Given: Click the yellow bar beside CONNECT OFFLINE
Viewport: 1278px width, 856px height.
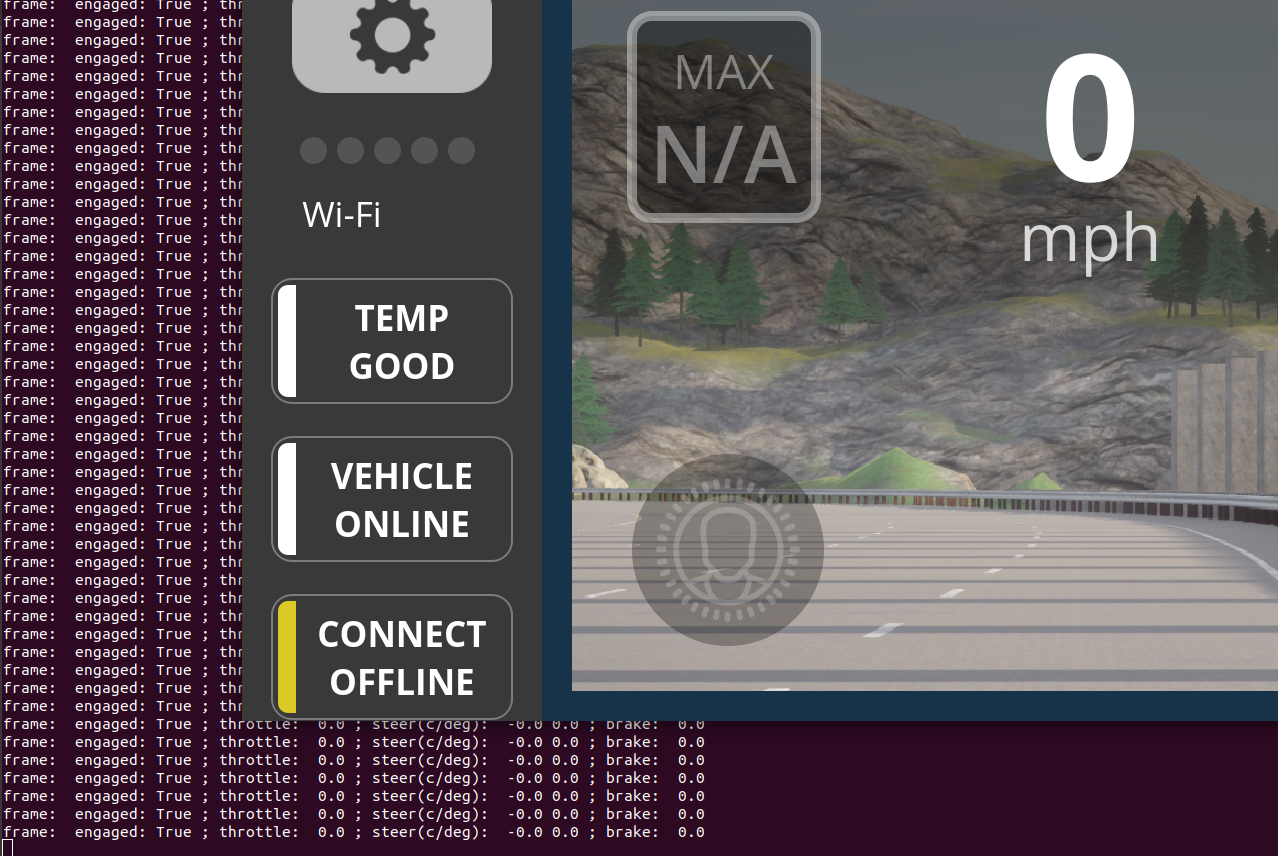Looking at the screenshot, I should pyautogui.click(x=286, y=657).
